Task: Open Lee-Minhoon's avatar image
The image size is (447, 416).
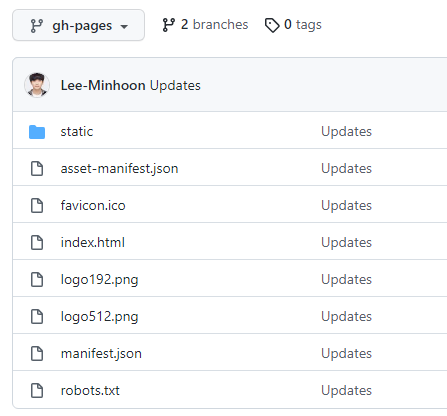Action: pyautogui.click(x=37, y=85)
